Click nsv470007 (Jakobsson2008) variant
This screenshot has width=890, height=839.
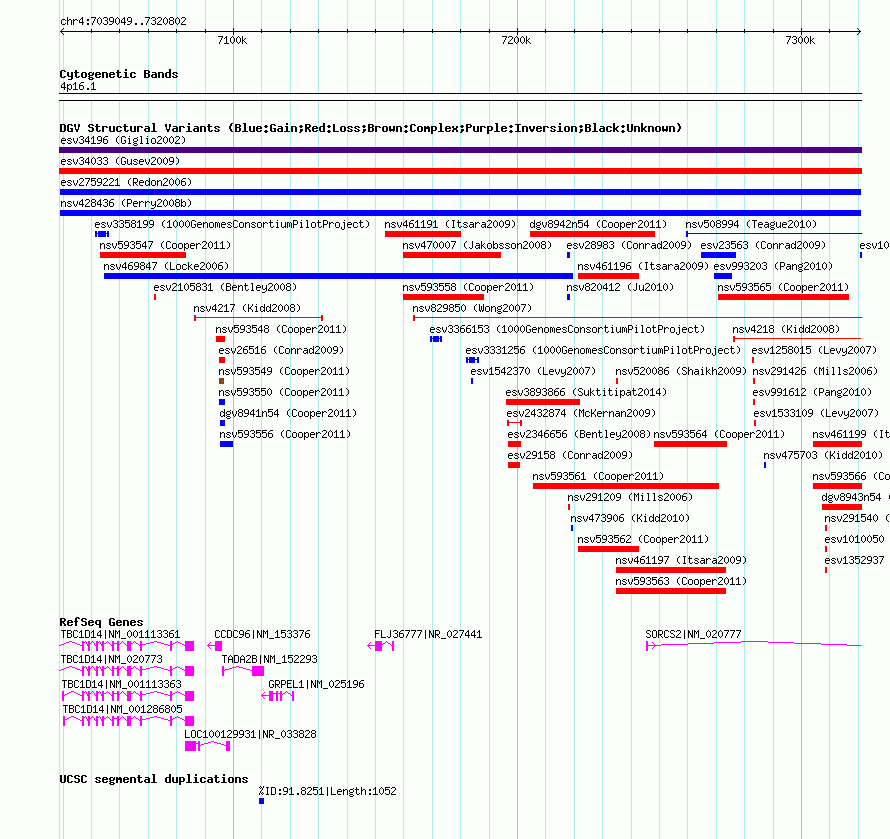pos(452,255)
